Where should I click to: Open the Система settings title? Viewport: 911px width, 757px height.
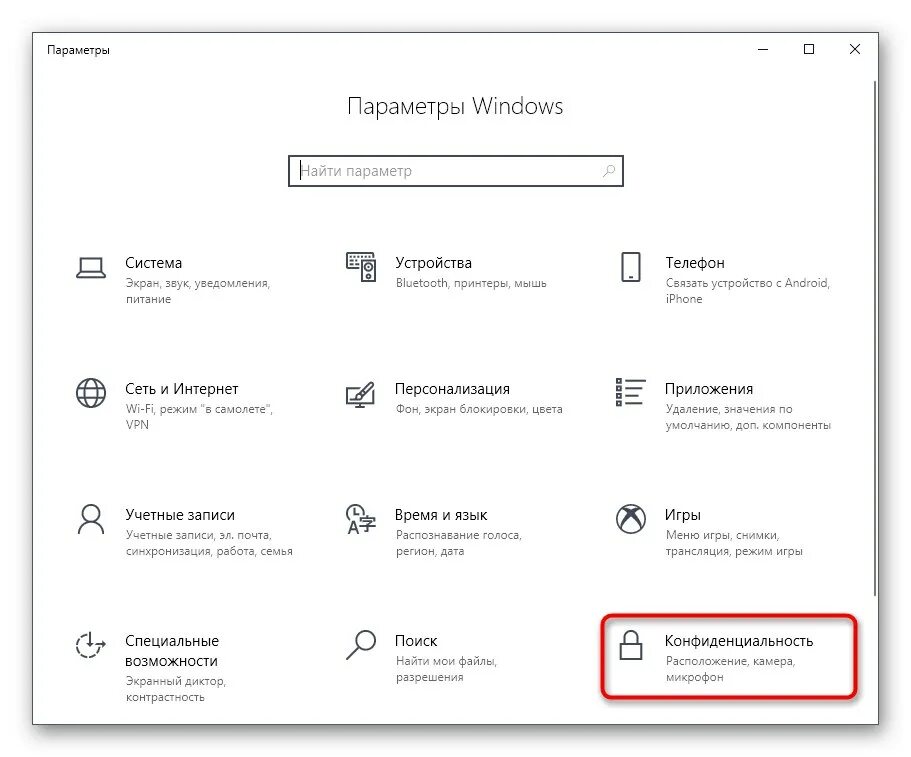click(153, 263)
